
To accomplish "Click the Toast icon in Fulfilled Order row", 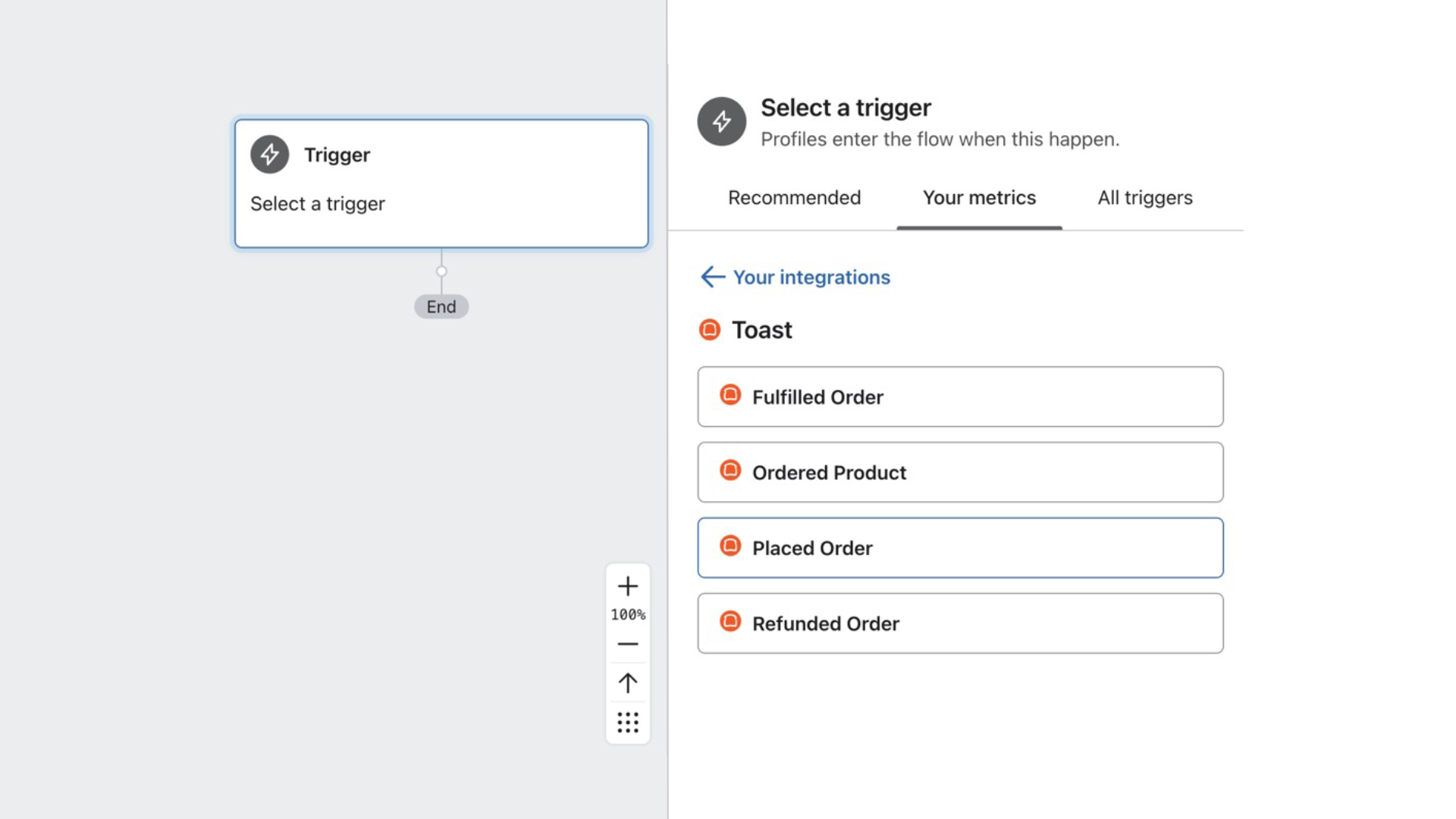I will pyautogui.click(x=730, y=395).
